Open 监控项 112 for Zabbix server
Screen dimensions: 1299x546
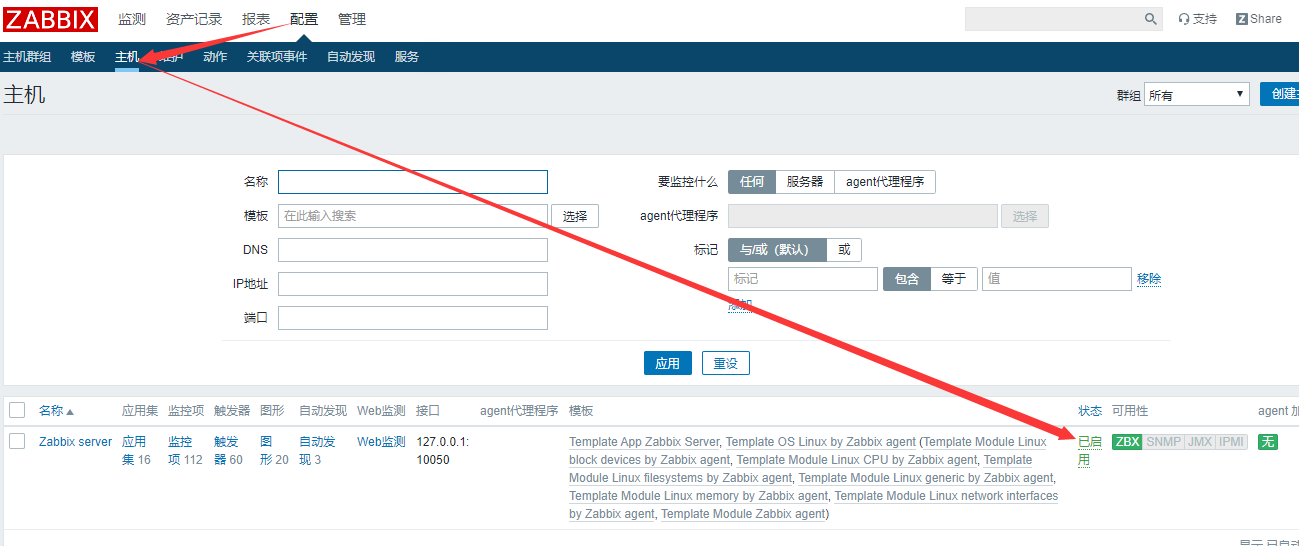click(185, 450)
